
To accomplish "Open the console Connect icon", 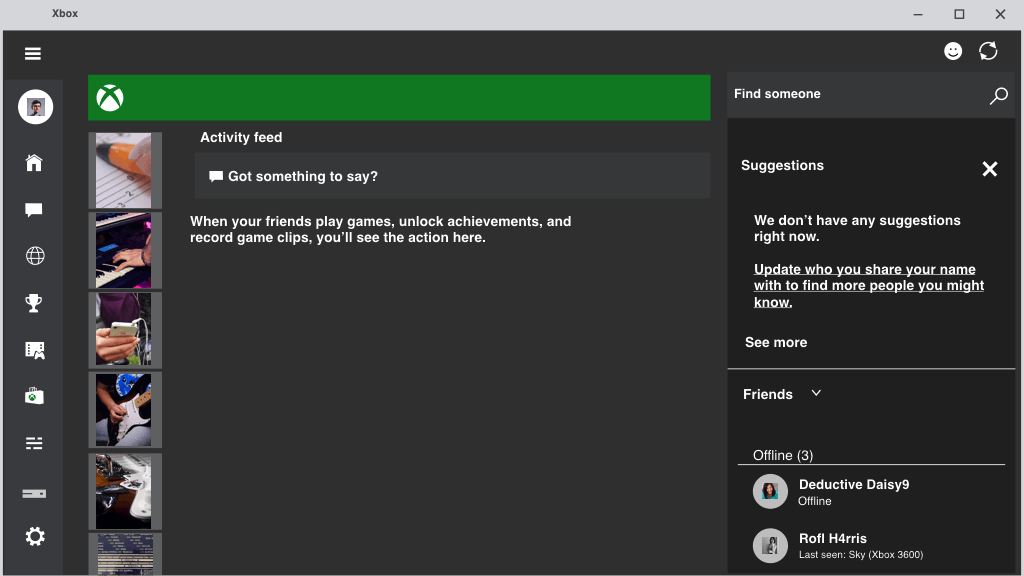I will (x=34, y=494).
